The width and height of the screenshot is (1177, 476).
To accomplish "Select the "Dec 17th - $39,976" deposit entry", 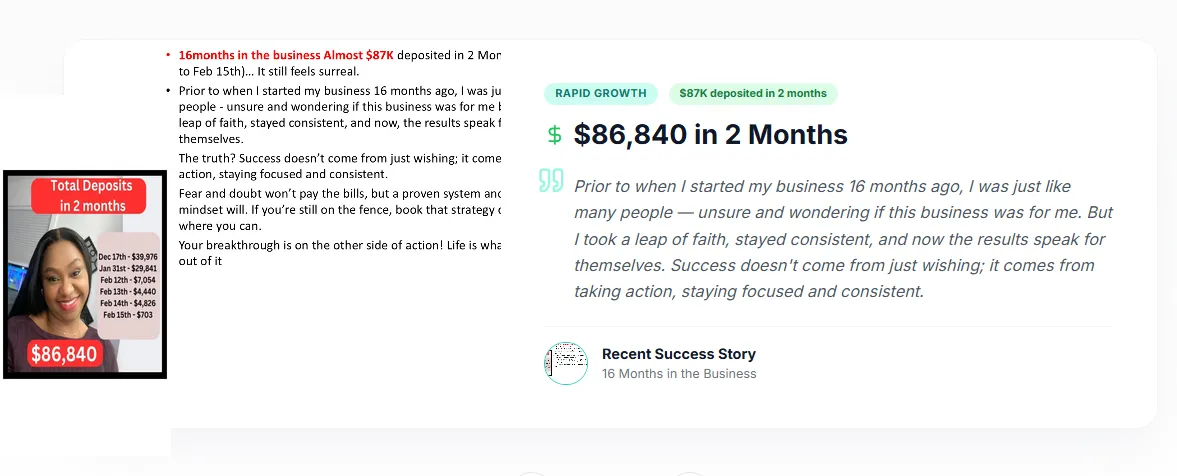I will point(127,257).
